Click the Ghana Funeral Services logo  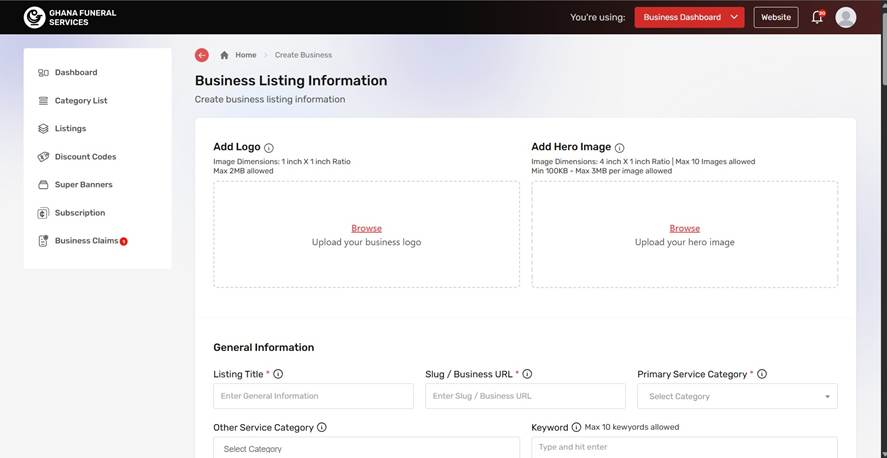pos(70,17)
